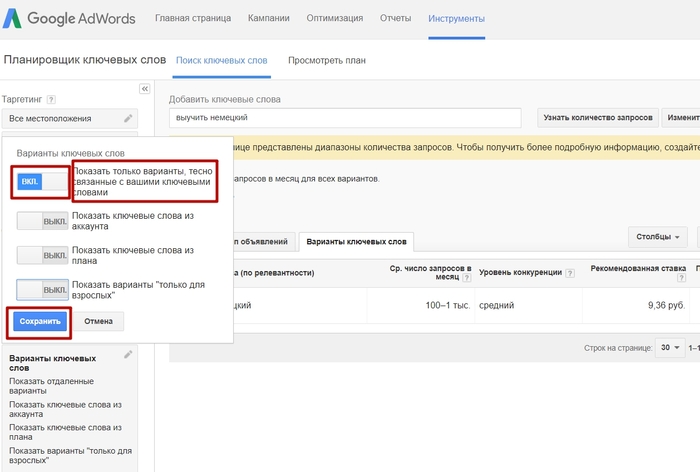Toggle the adults-only variants switch

[42, 290]
